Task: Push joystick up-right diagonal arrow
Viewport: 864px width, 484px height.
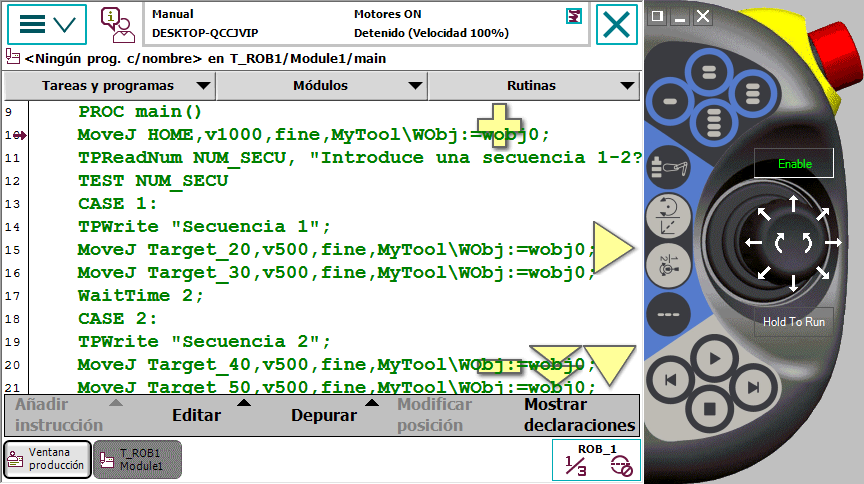Action: [823, 214]
